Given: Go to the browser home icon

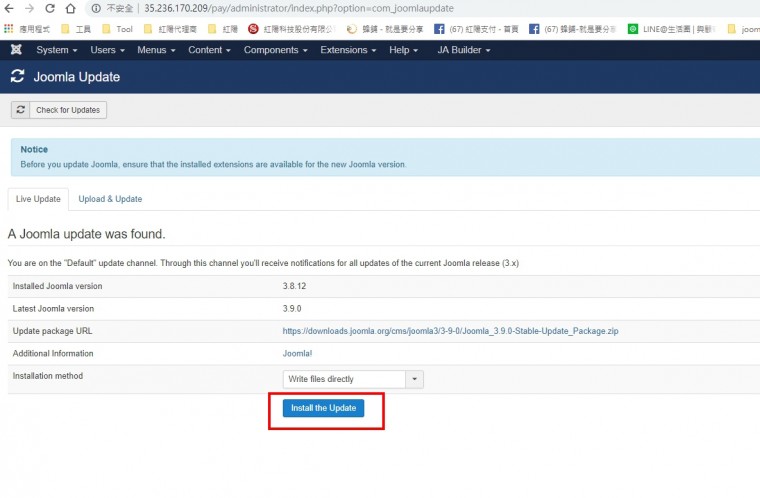Looking at the screenshot, I should (x=71, y=8).
